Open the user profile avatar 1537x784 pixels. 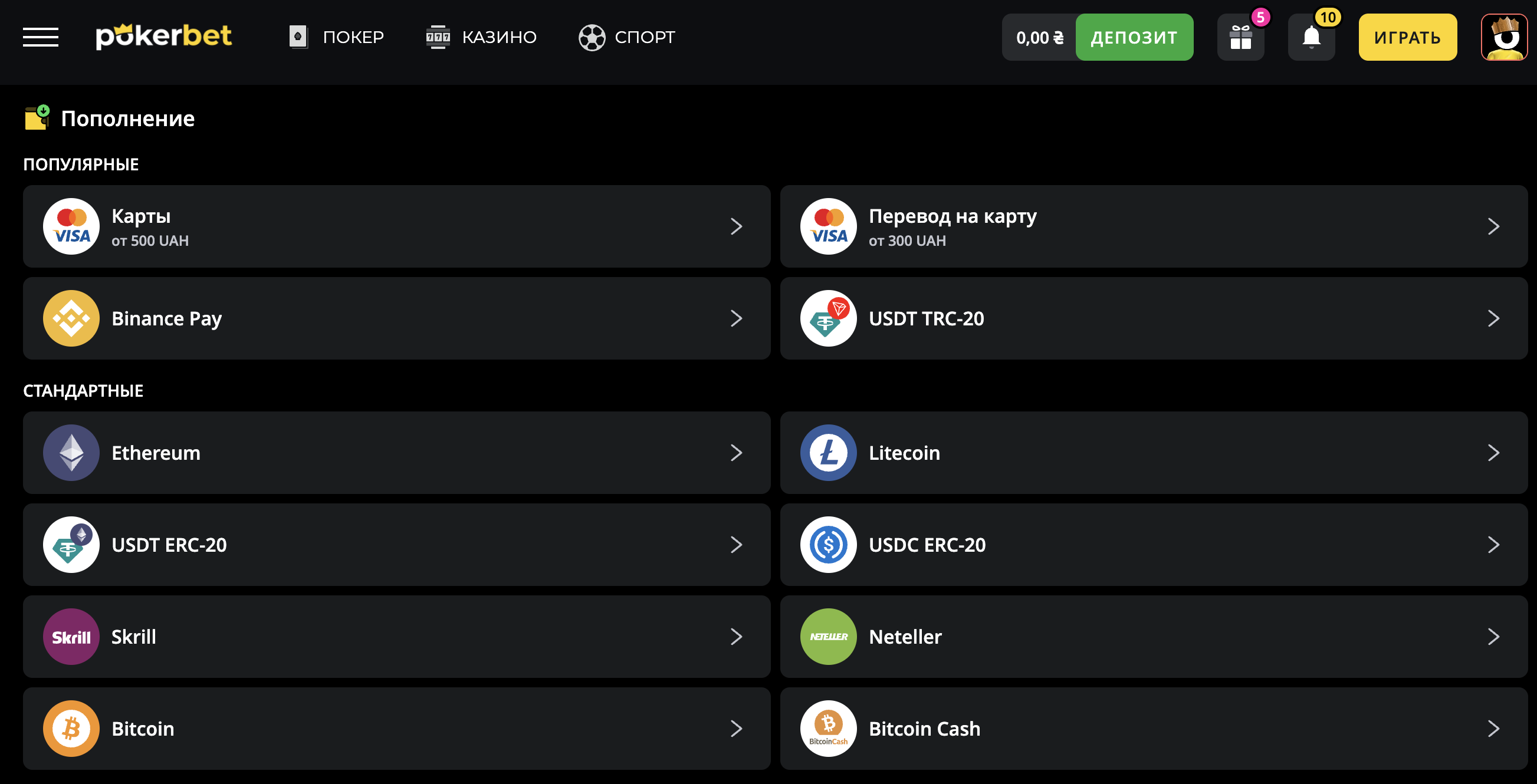pos(1503,38)
